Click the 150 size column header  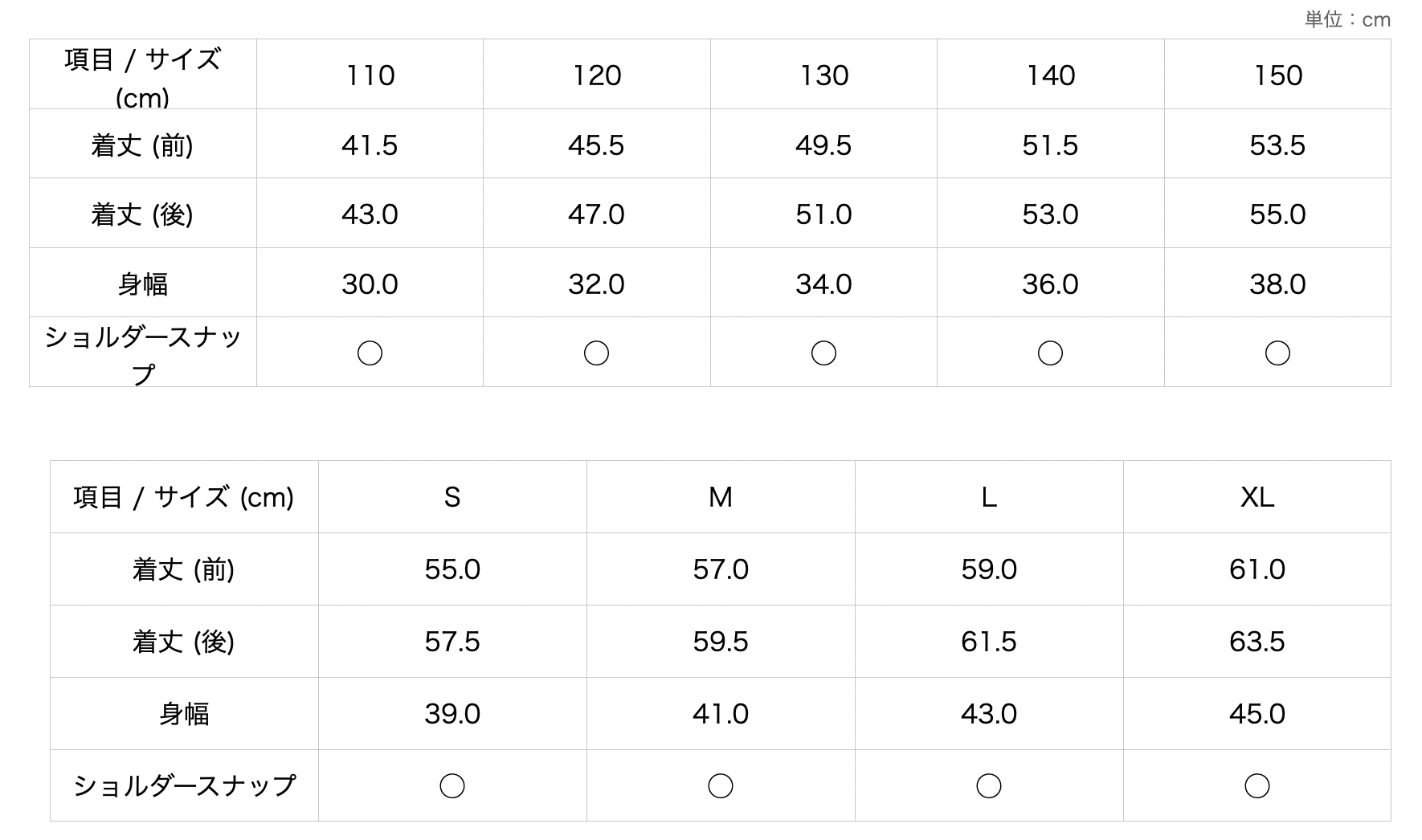(x=1277, y=75)
